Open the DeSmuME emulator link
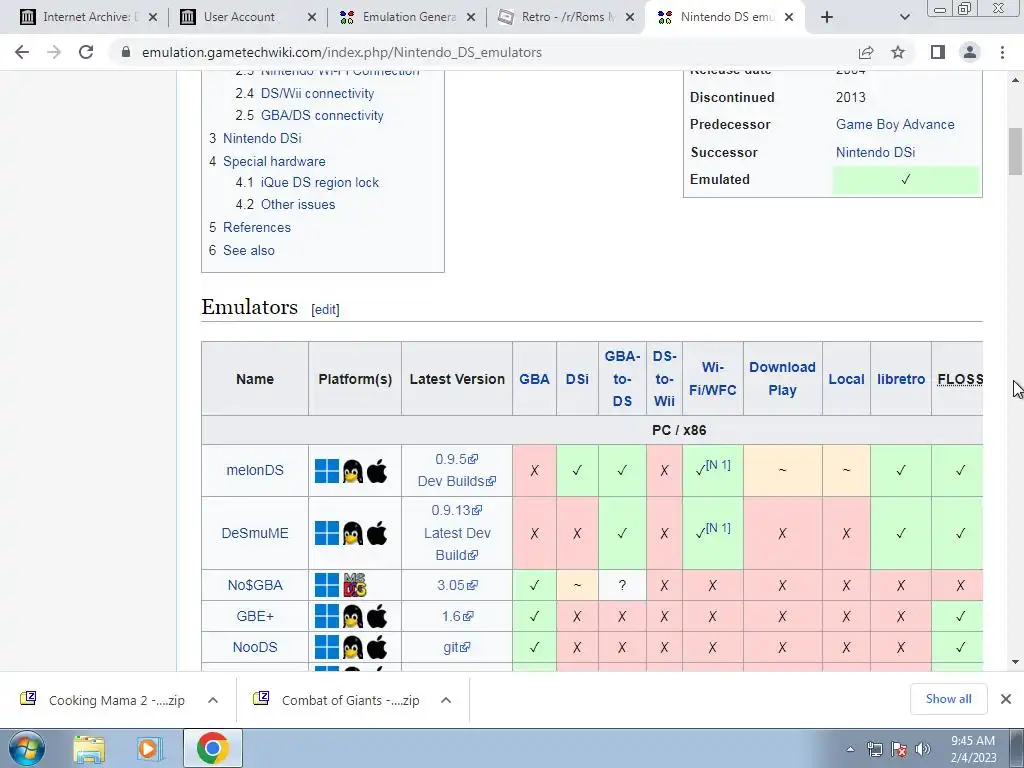This screenshot has height=768, width=1024. click(x=255, y=533)
